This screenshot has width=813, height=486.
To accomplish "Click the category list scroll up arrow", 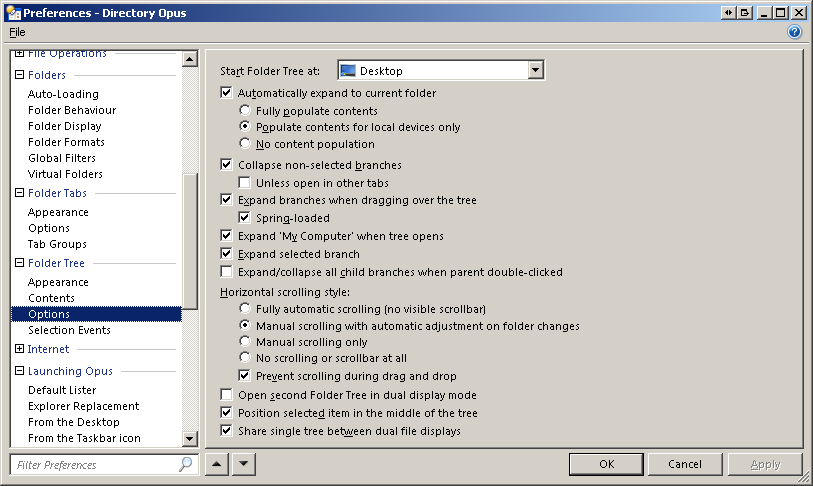I will click(x=190, y=59).
